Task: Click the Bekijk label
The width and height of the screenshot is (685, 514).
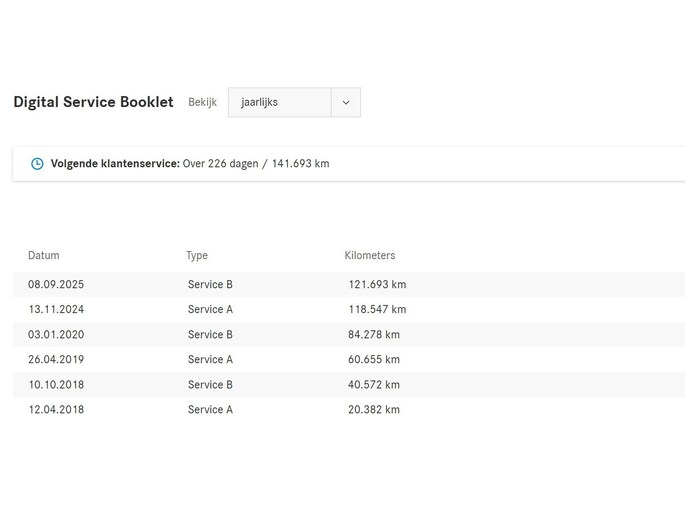Action: [x=203, y=102]
